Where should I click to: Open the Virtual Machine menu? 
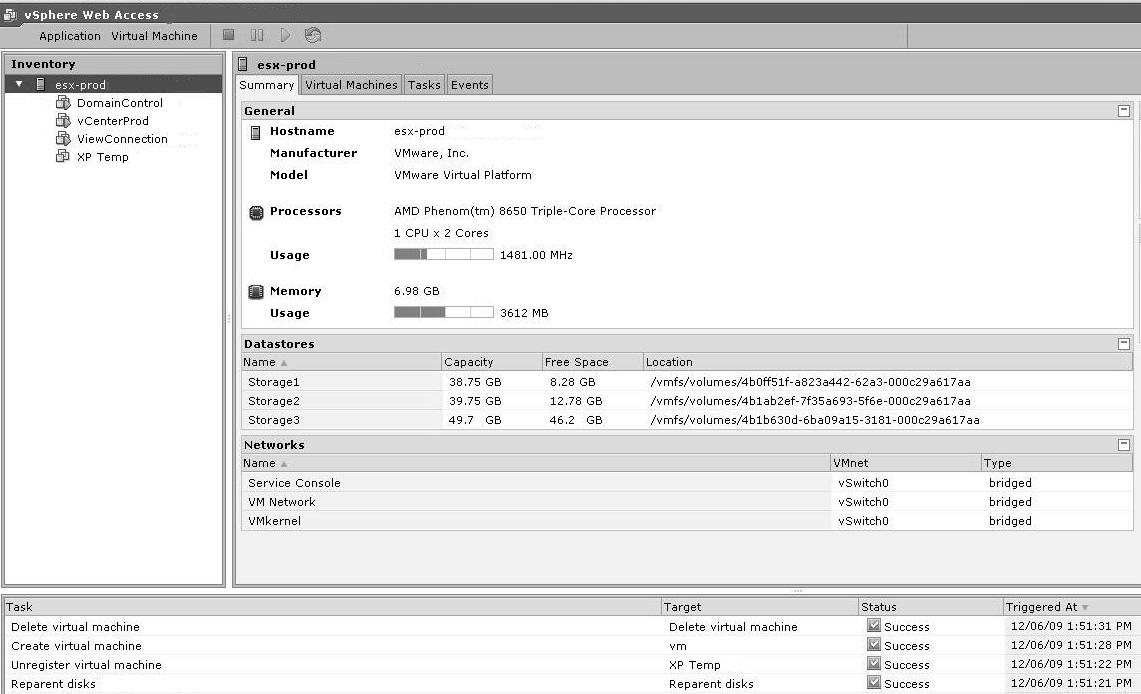point(154,36)
